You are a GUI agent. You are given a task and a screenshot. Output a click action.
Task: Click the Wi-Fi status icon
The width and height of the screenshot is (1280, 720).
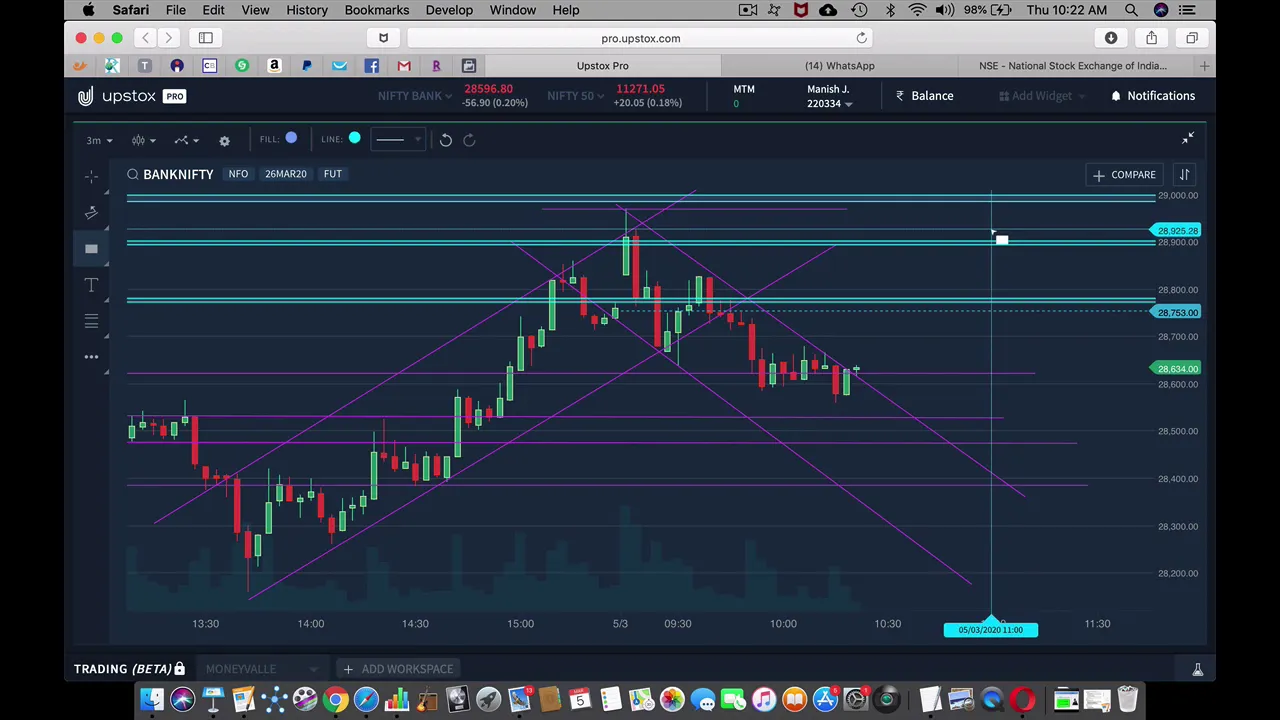click(917, 10)
